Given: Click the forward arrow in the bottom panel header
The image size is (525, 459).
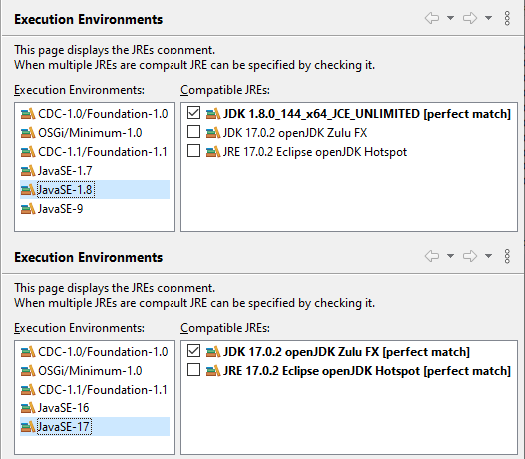Looking at the screenshot, I should (470, 256).
